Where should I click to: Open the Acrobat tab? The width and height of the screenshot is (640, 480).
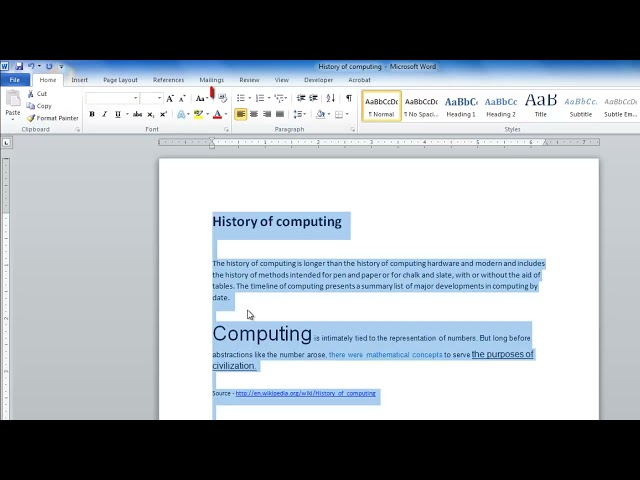359,80
